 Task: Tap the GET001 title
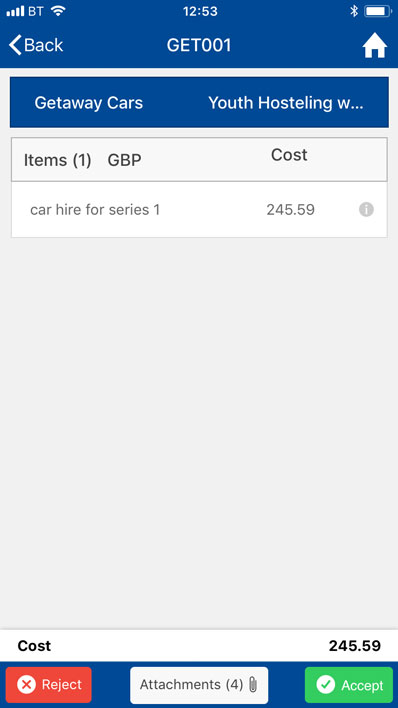pos(199,45)
